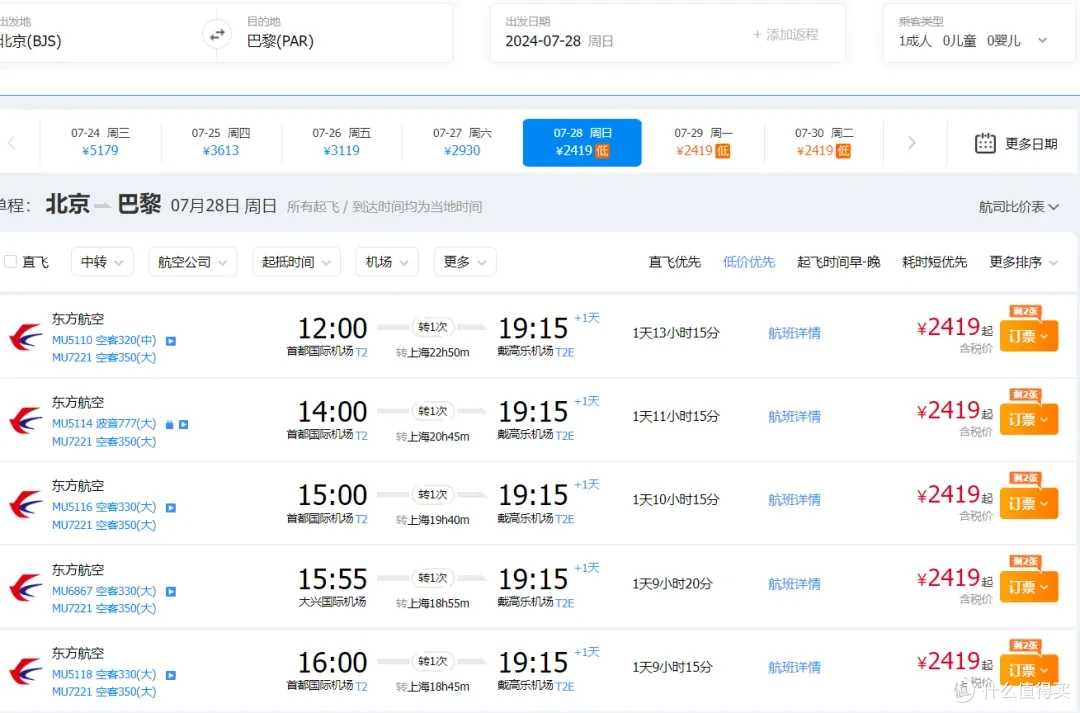Click the video icon beside MU5114
The height and width of the screenshot is (713, 1080).
point(183,424)
